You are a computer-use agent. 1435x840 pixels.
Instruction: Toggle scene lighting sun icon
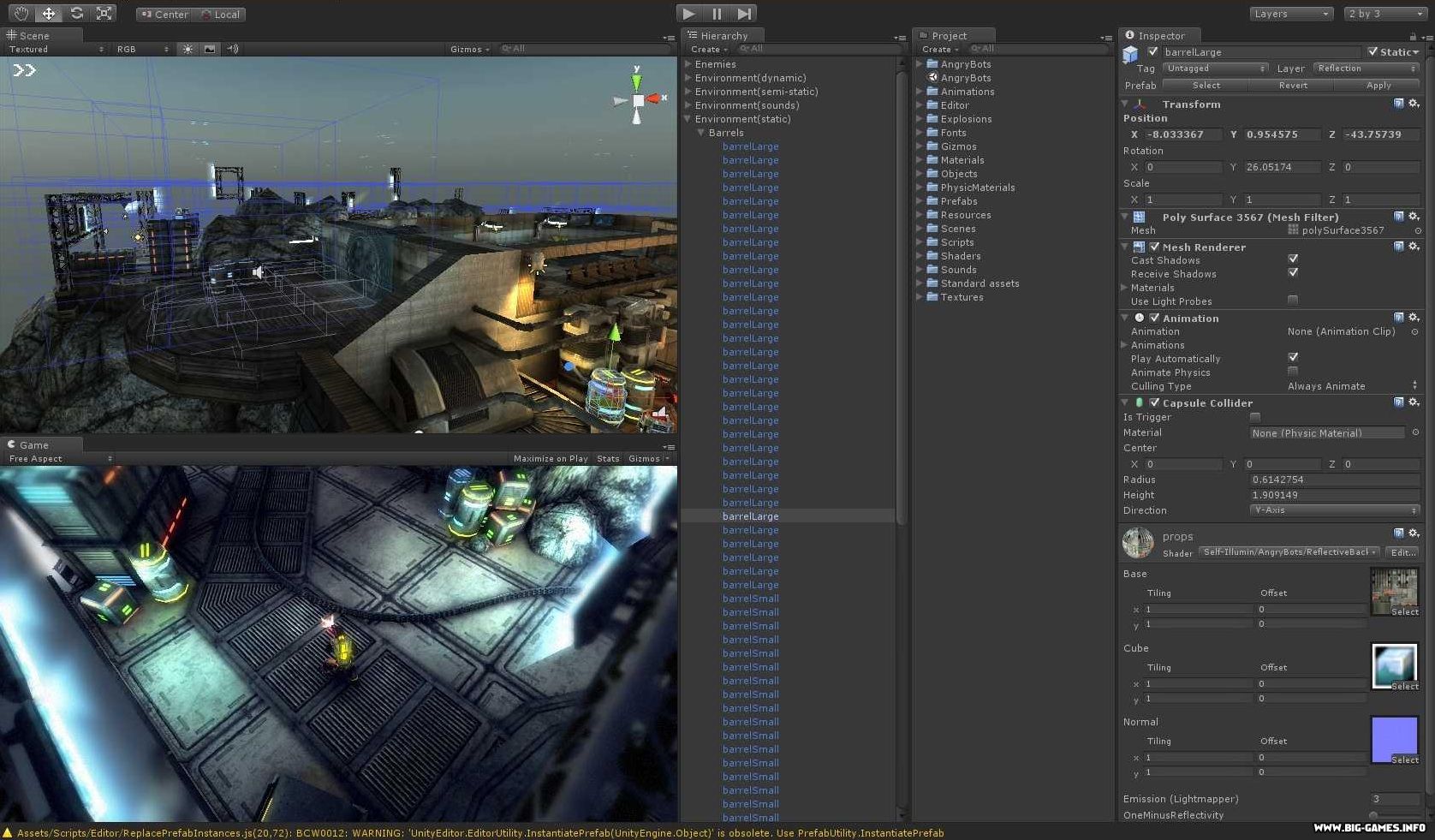coord(188,50)
